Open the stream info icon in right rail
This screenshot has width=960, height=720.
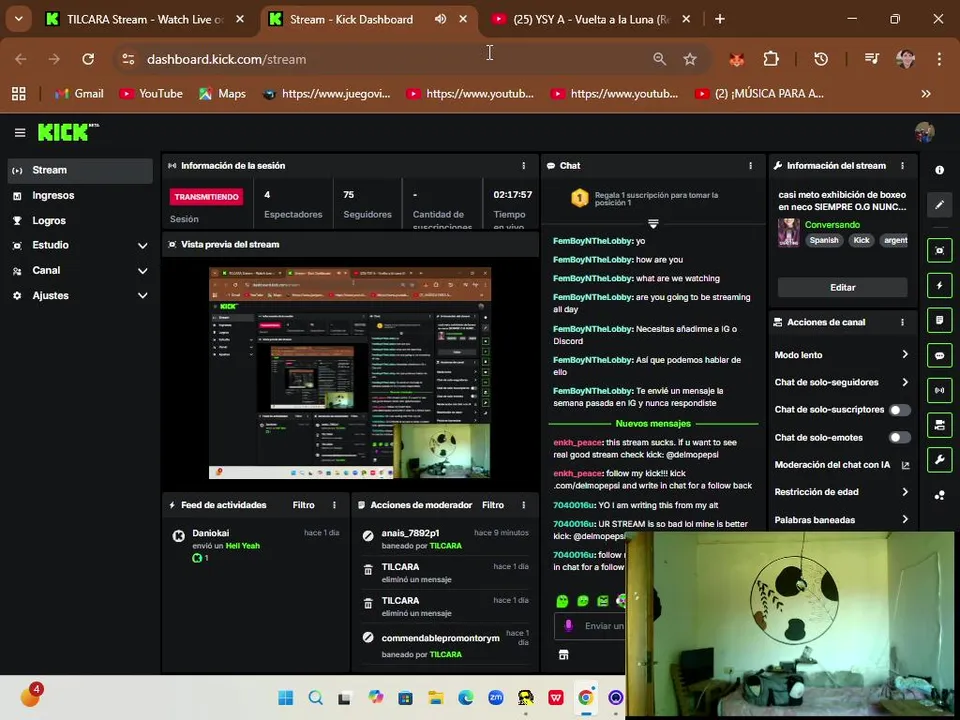coord(939,170)
